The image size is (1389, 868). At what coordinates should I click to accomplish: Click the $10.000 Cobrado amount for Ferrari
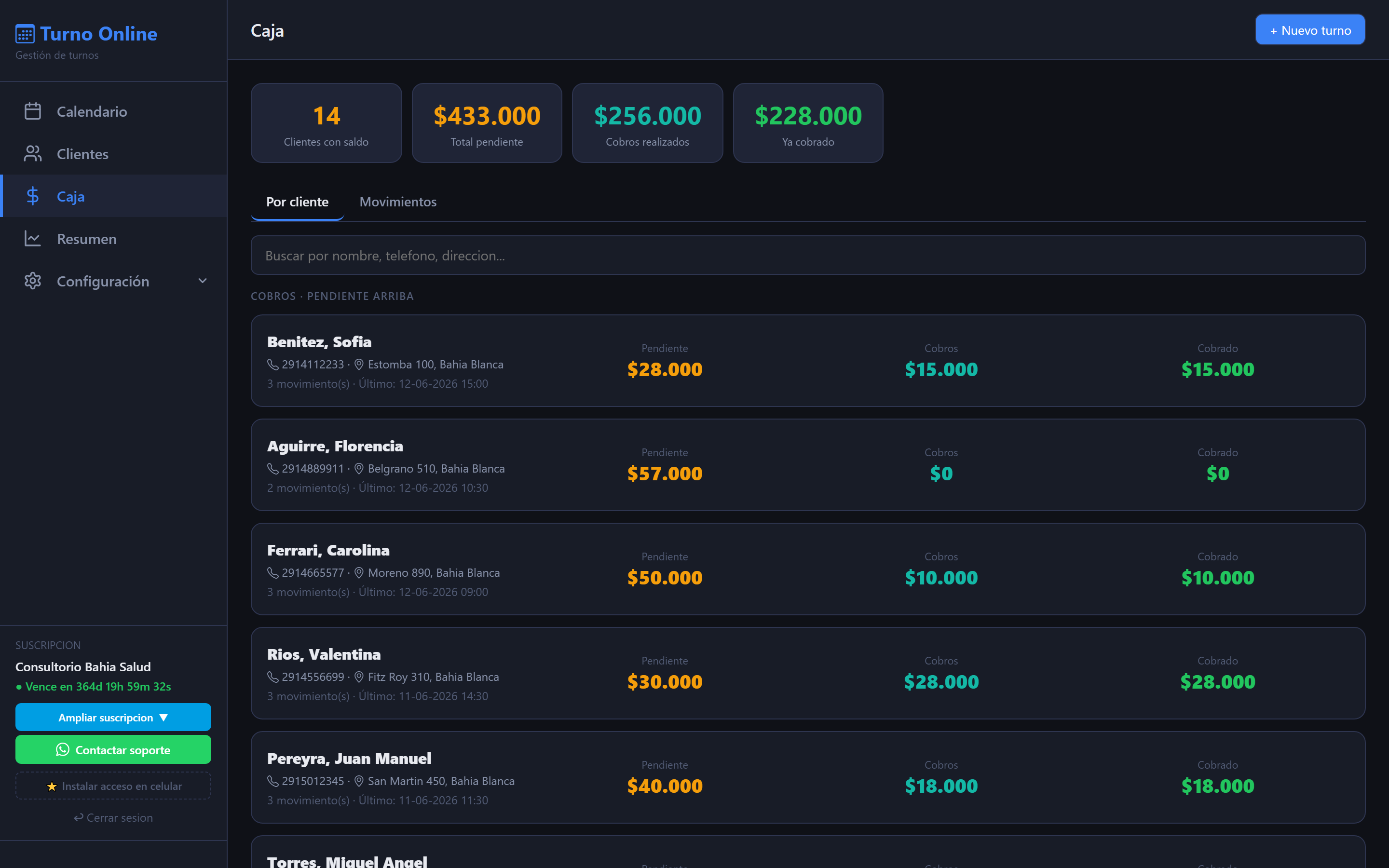(x=1218, y=578)
